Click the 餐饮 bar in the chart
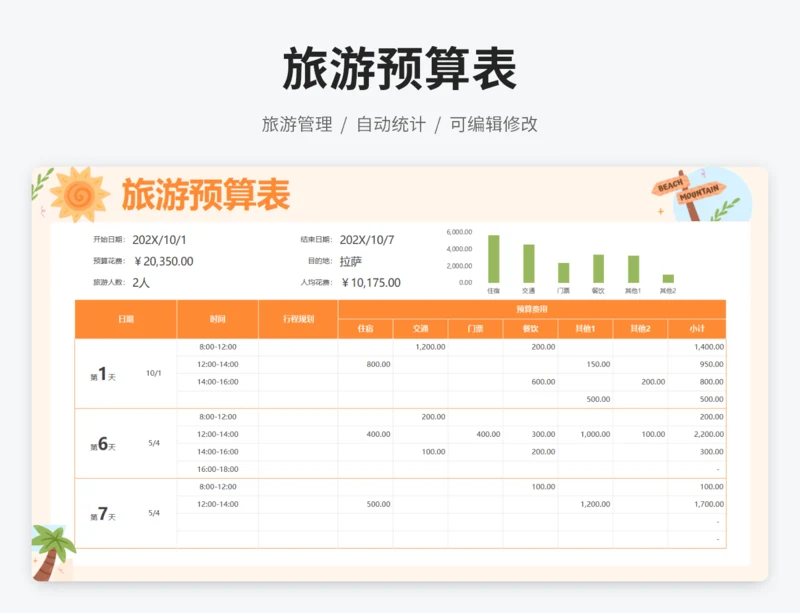Viewport: 800px width, 613px height. point(598,268)
